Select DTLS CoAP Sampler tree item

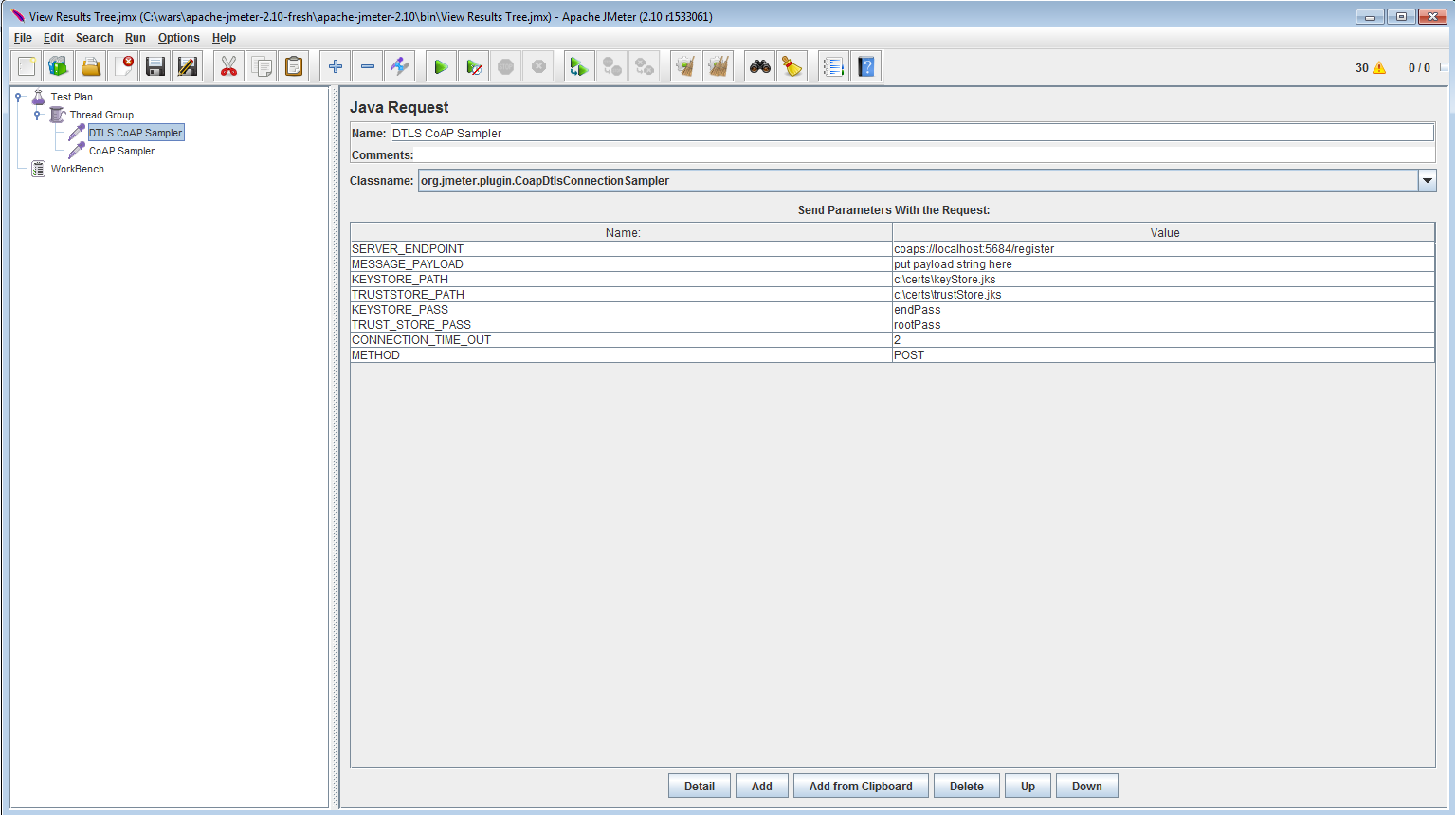coord(136,133)
